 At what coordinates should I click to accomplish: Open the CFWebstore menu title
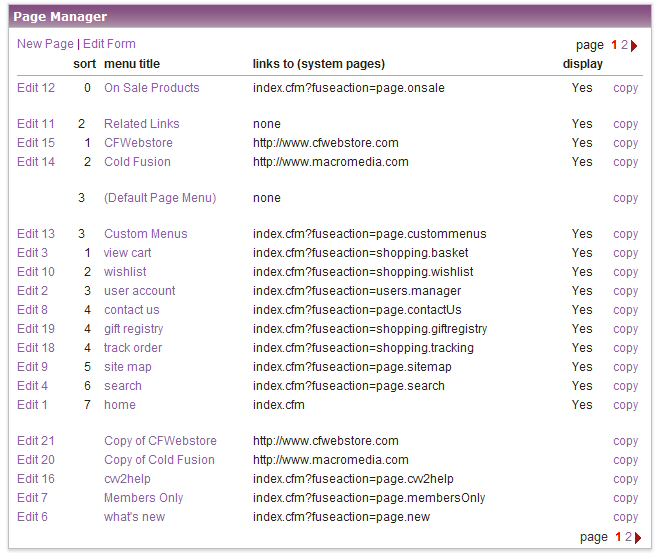tap(138, 143)
